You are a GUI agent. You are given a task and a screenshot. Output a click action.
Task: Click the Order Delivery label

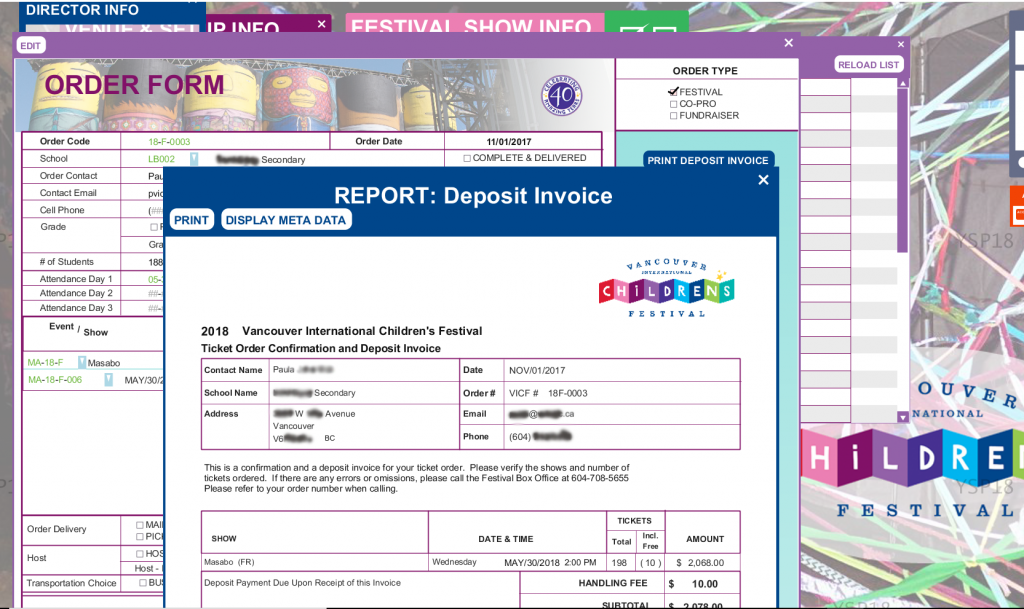56,529
